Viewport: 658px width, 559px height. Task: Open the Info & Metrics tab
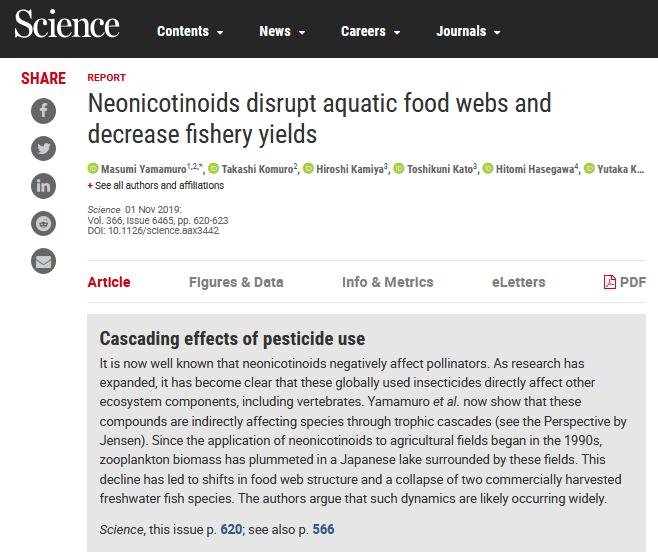click(387, 283)
